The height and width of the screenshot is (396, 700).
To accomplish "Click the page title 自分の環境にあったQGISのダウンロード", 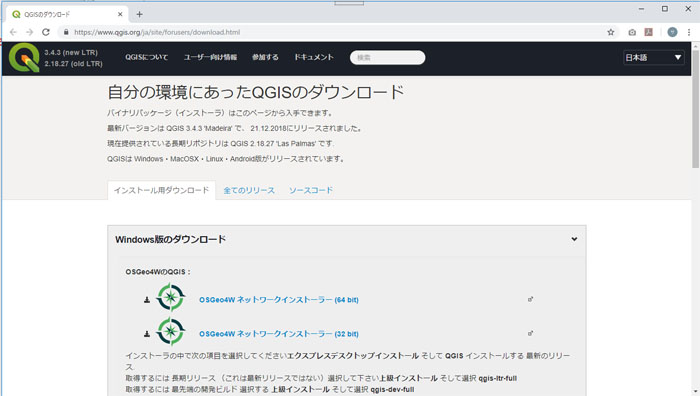I will (x=256, y=92).
